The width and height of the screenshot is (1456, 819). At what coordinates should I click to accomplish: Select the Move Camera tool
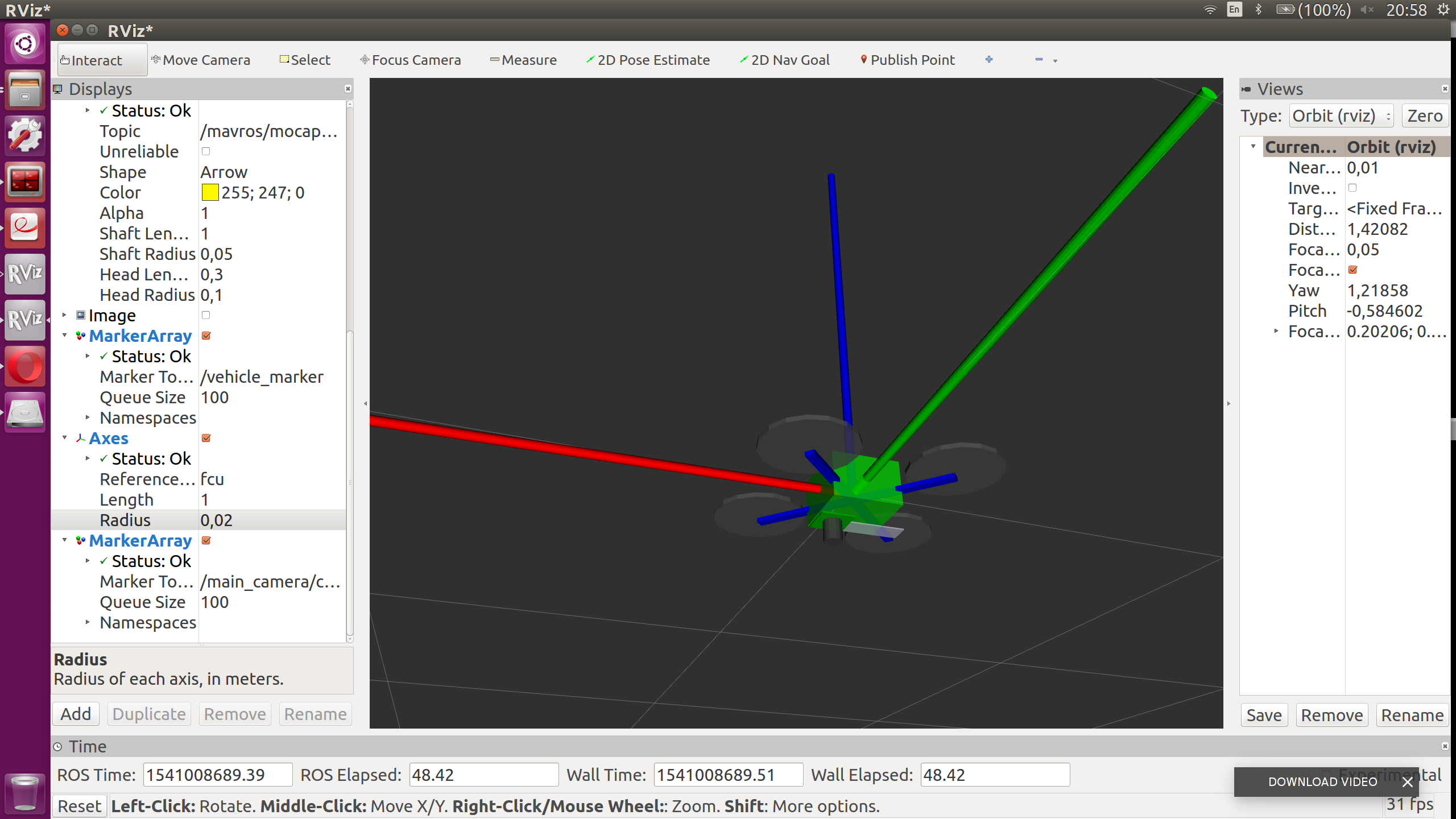pos(201,60)
